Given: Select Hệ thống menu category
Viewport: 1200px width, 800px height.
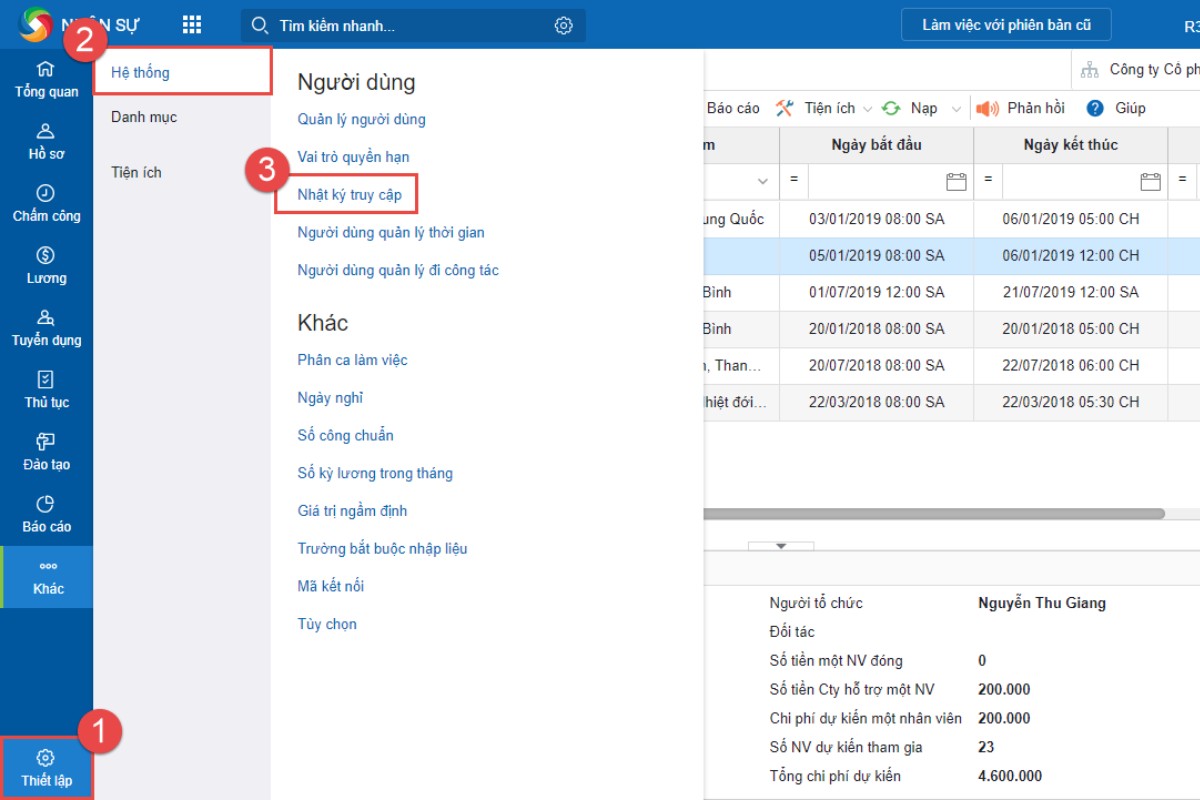Looking at the screenshot, I should click(x=183, y=72).
